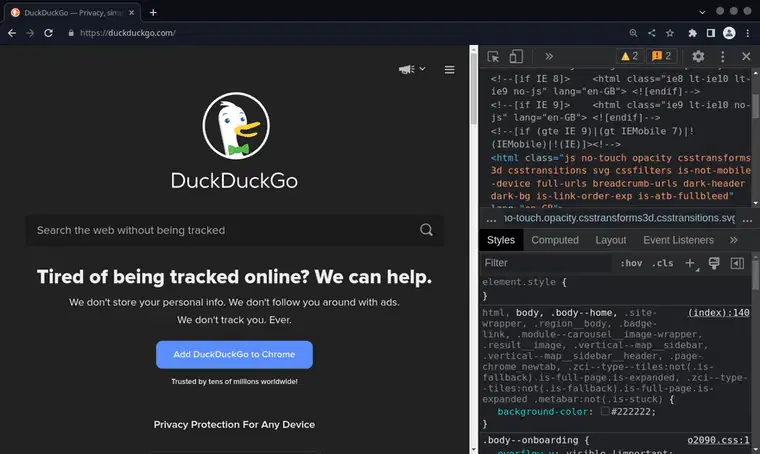Expand more DevTools panels chevron
The width and height of the screenshot is (760, 454).
pos(549,56)
